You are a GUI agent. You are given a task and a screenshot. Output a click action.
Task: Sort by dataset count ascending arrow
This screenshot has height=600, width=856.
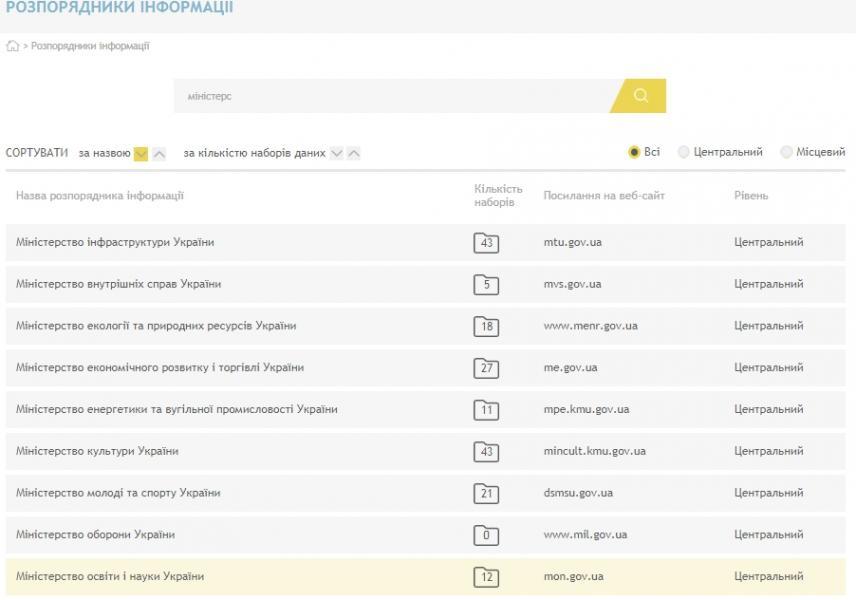[354, 153]
